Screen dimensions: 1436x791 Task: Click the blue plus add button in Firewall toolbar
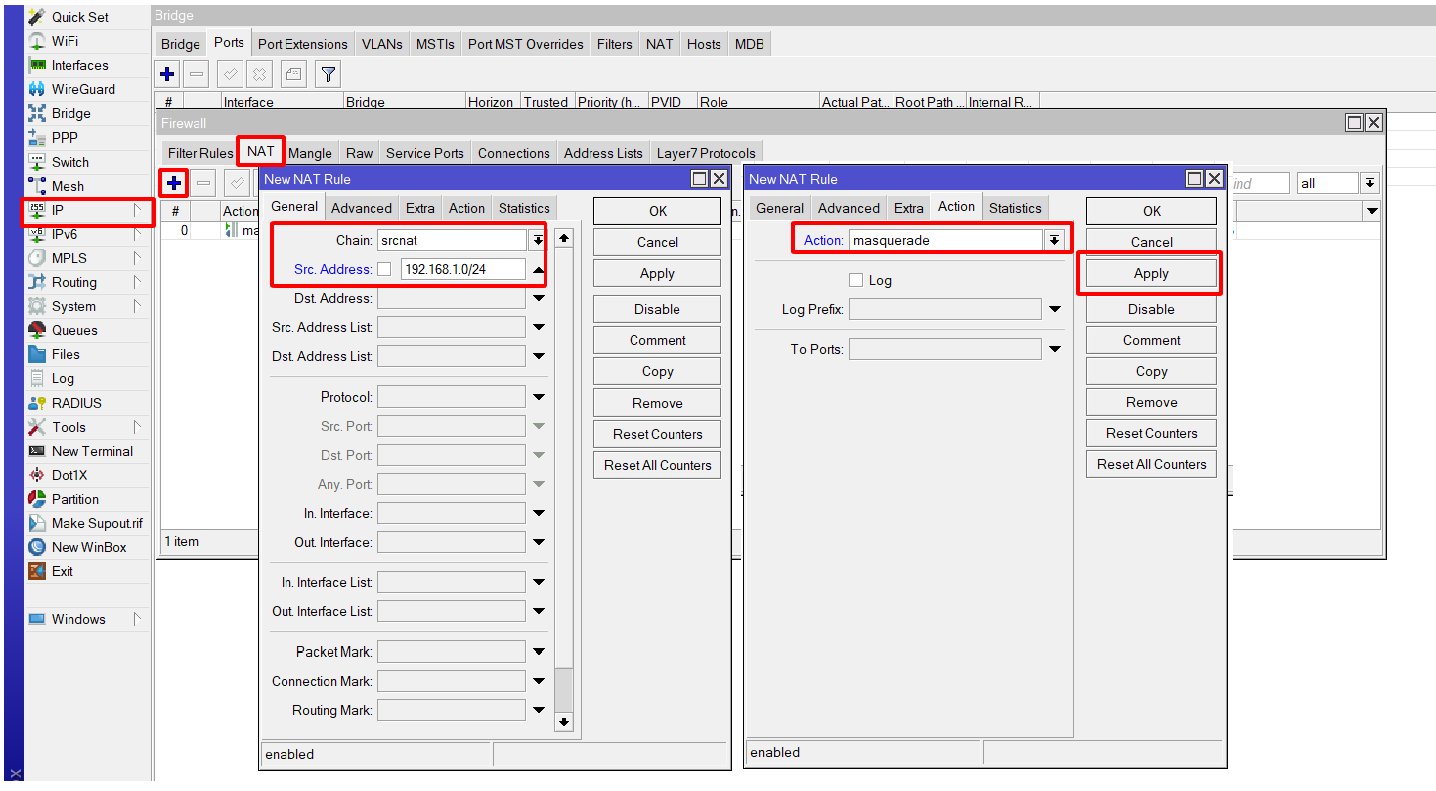pos(174,183)
